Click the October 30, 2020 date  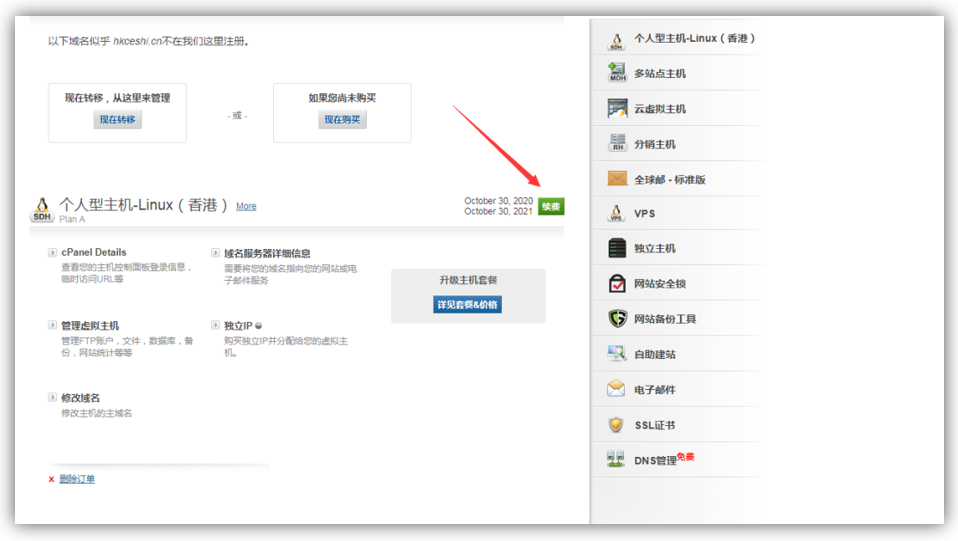pyautogui.click(x=499, y=201)
